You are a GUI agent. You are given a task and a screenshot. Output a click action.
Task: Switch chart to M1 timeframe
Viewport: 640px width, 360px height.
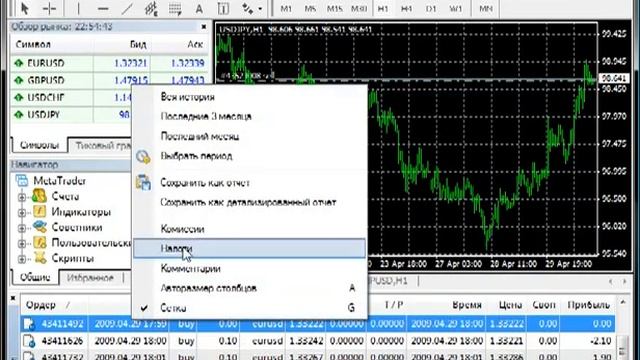tap(286, 8)
